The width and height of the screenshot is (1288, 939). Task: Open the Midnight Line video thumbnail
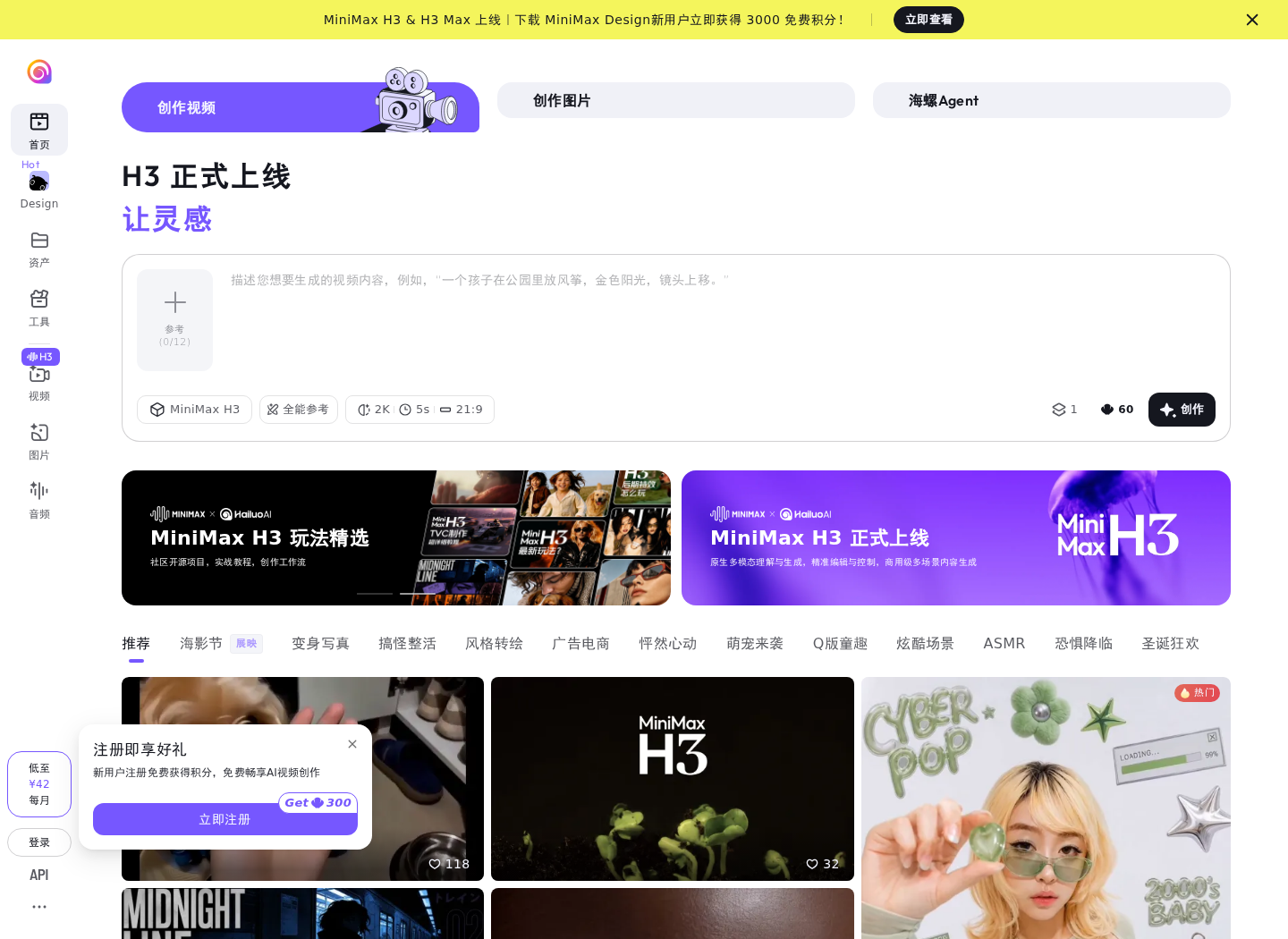point(302,913)
